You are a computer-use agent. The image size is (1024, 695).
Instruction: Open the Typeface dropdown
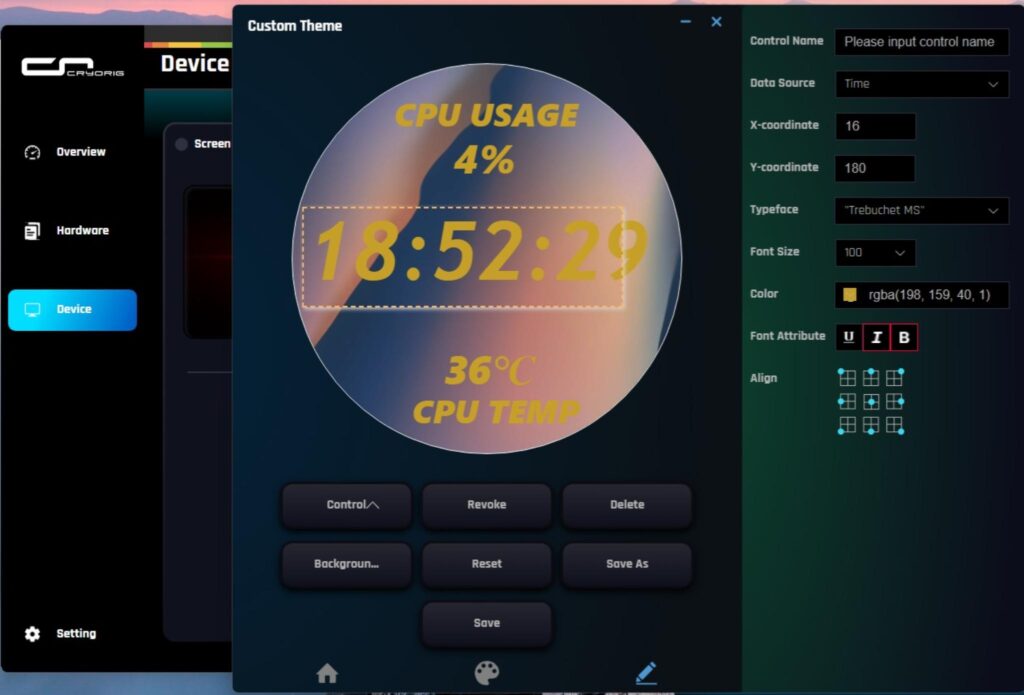921,210
